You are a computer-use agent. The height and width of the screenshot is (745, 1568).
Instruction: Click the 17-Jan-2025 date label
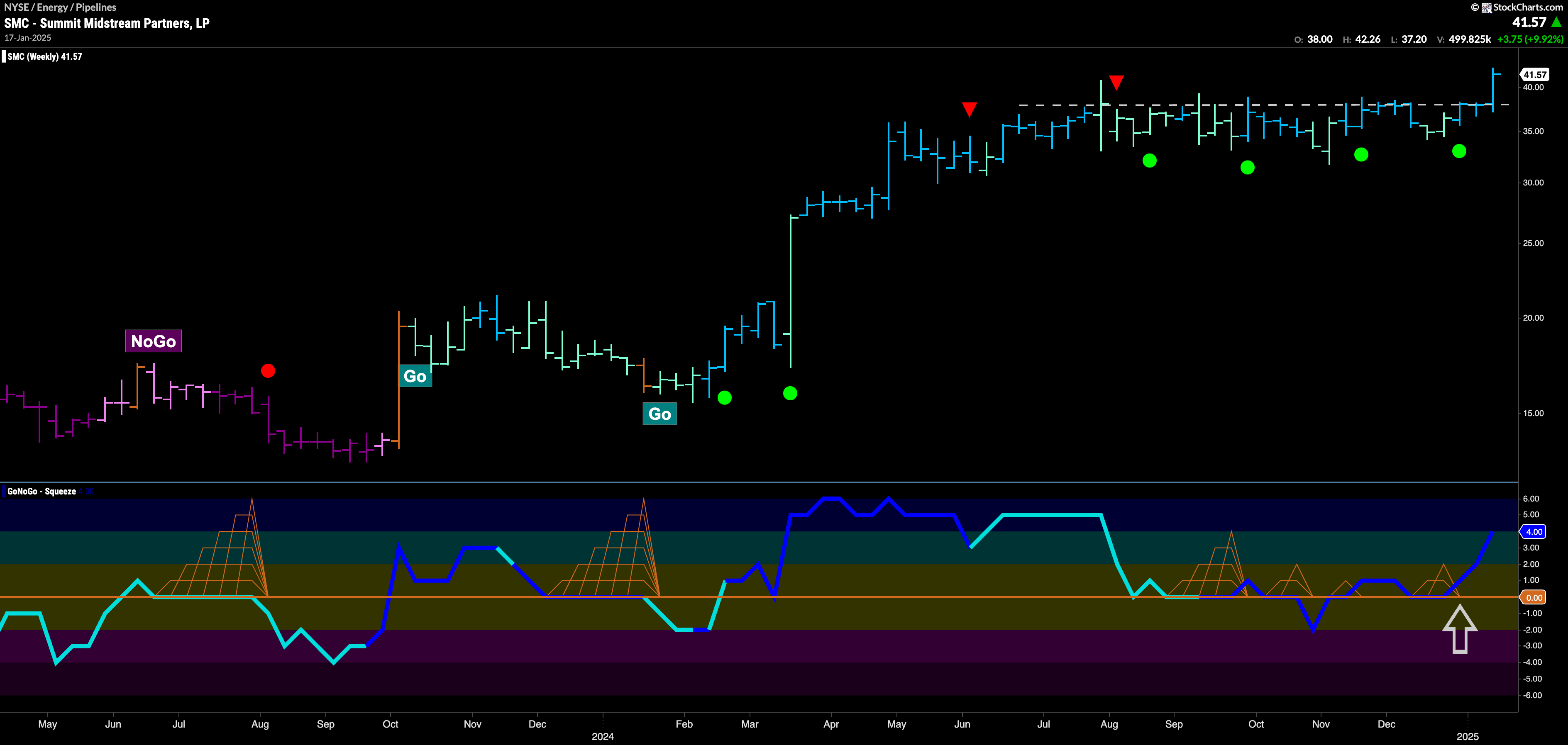(28, 38)
